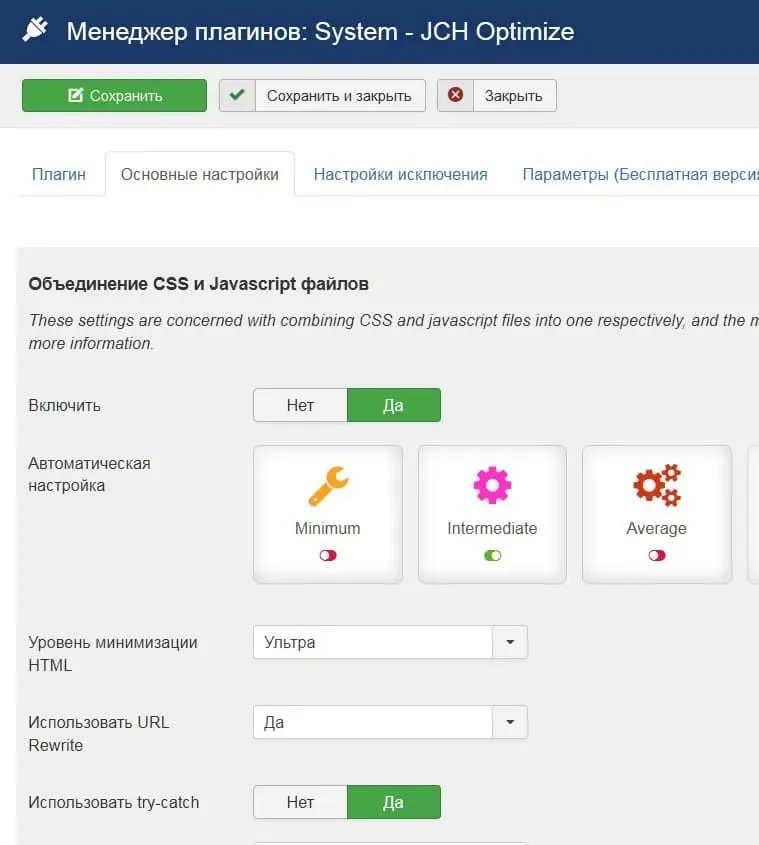Select the Average red gears icon
This screenshot has height=845, width=759.
657,485
